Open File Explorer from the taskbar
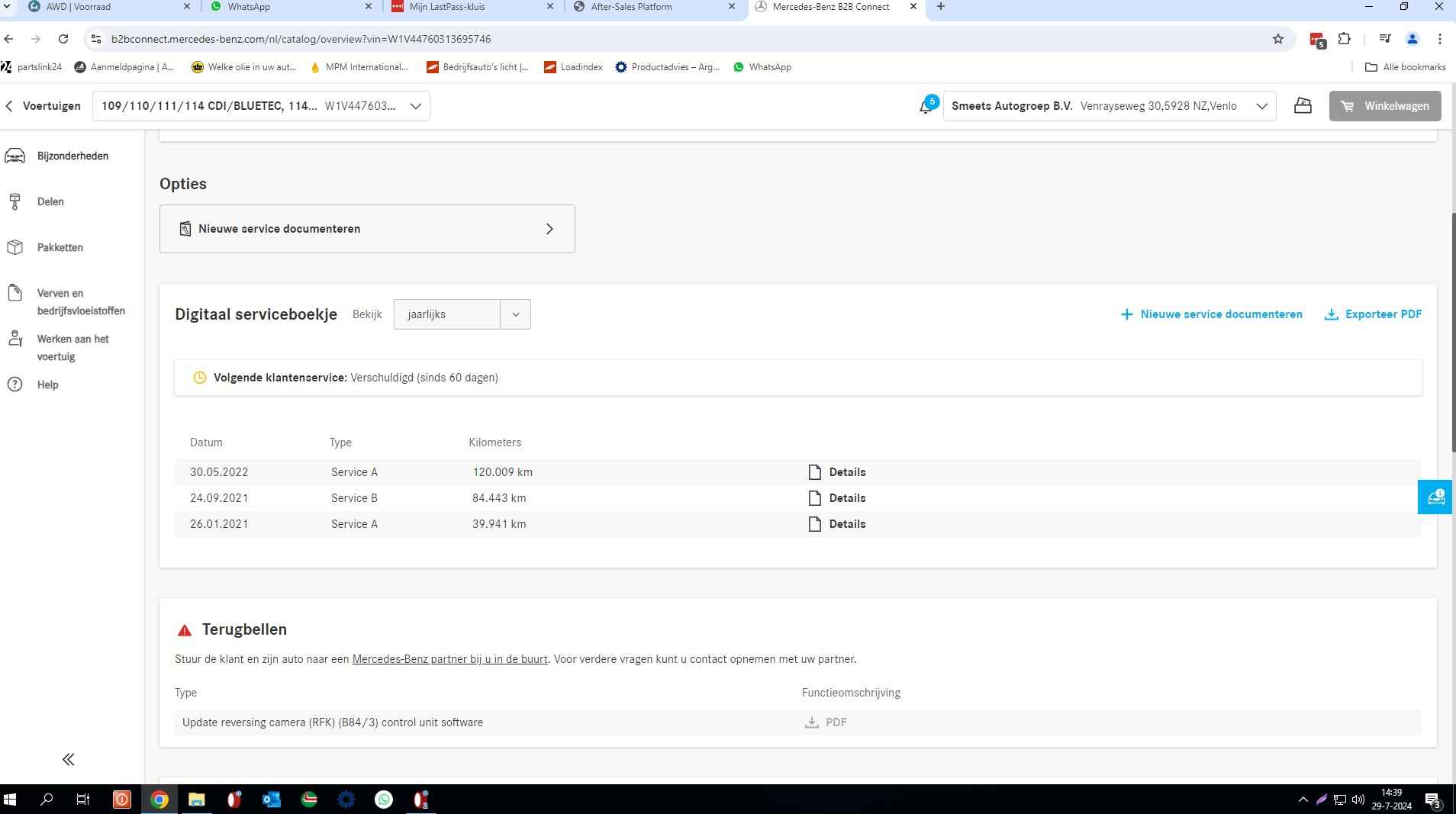 point(197,800)
